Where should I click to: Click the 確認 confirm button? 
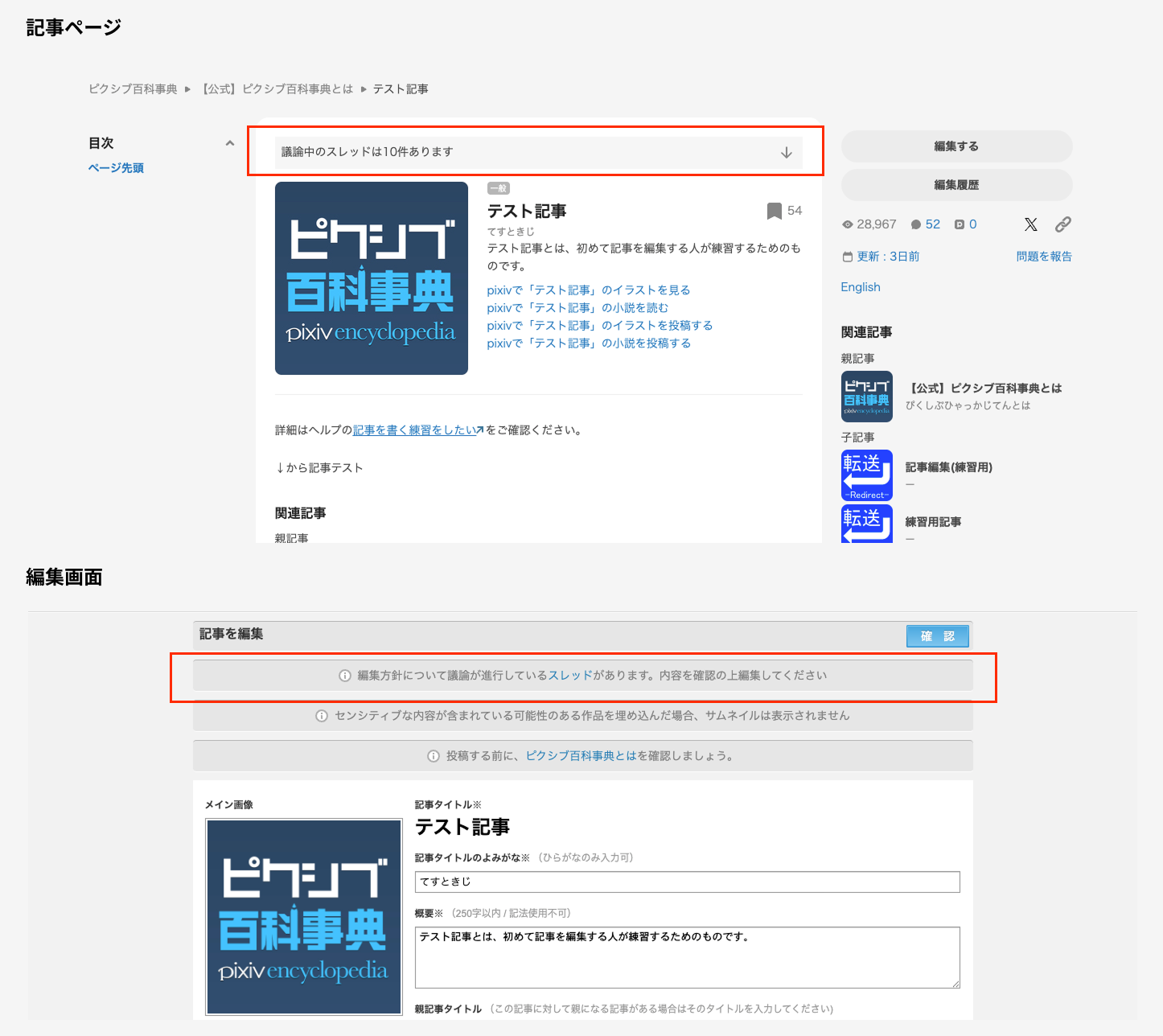[x=938, y=636]
